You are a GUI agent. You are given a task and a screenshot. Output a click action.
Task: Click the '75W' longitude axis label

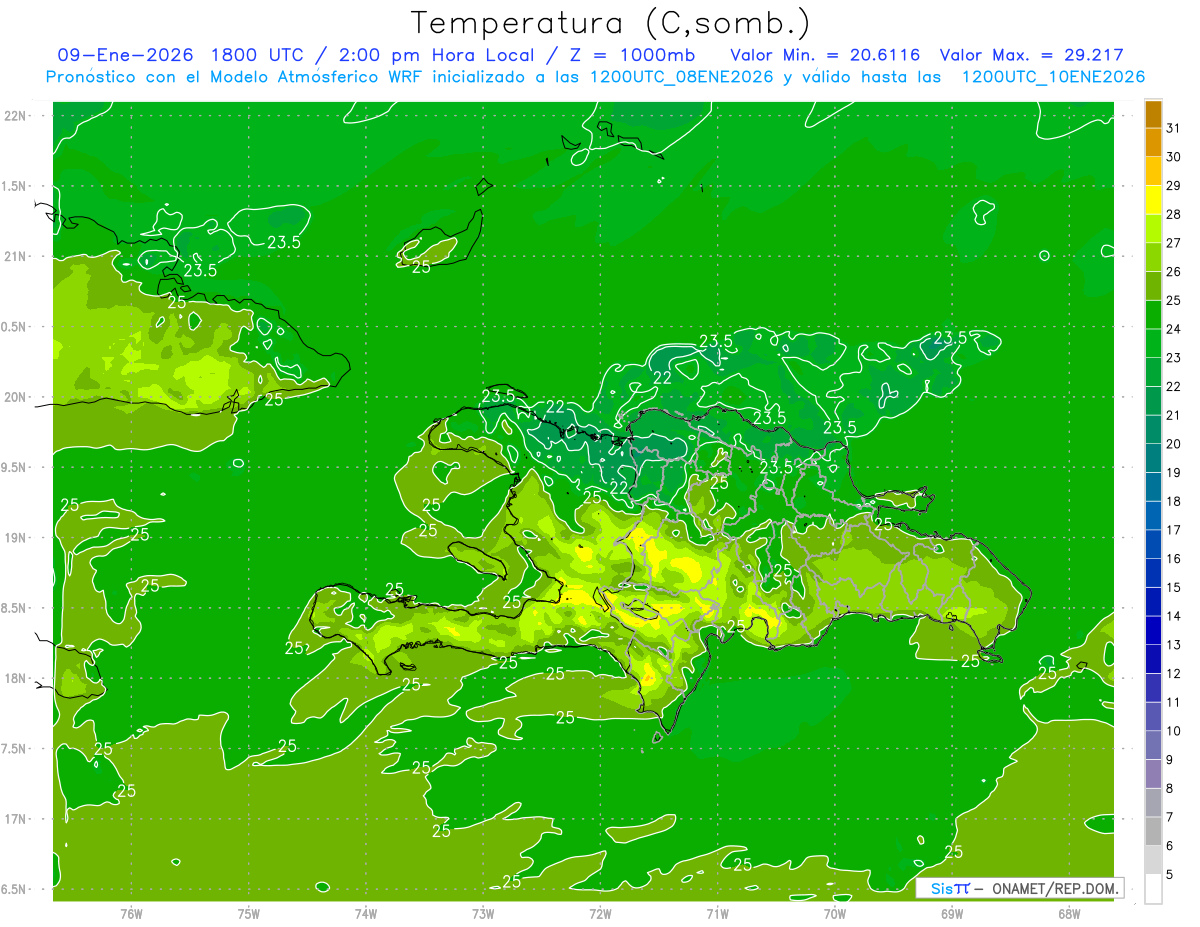(x=249, y=914)
